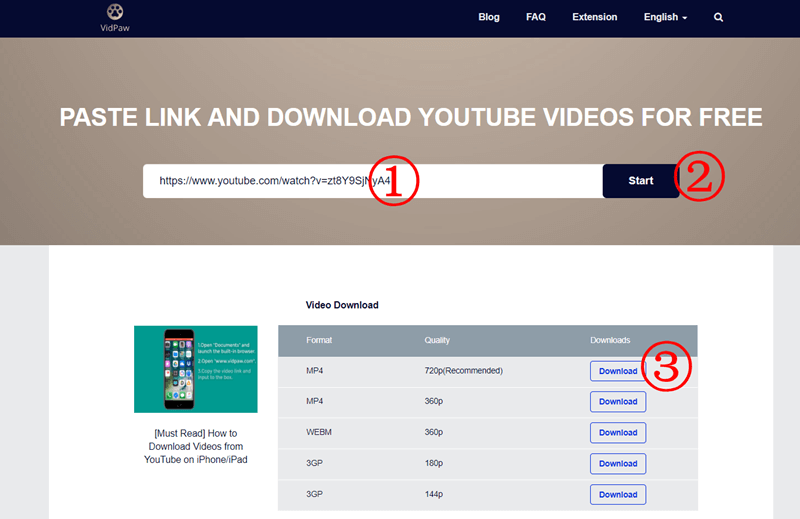Expand the English language dropdown
The image size is (800, 519).
(665, 17)
